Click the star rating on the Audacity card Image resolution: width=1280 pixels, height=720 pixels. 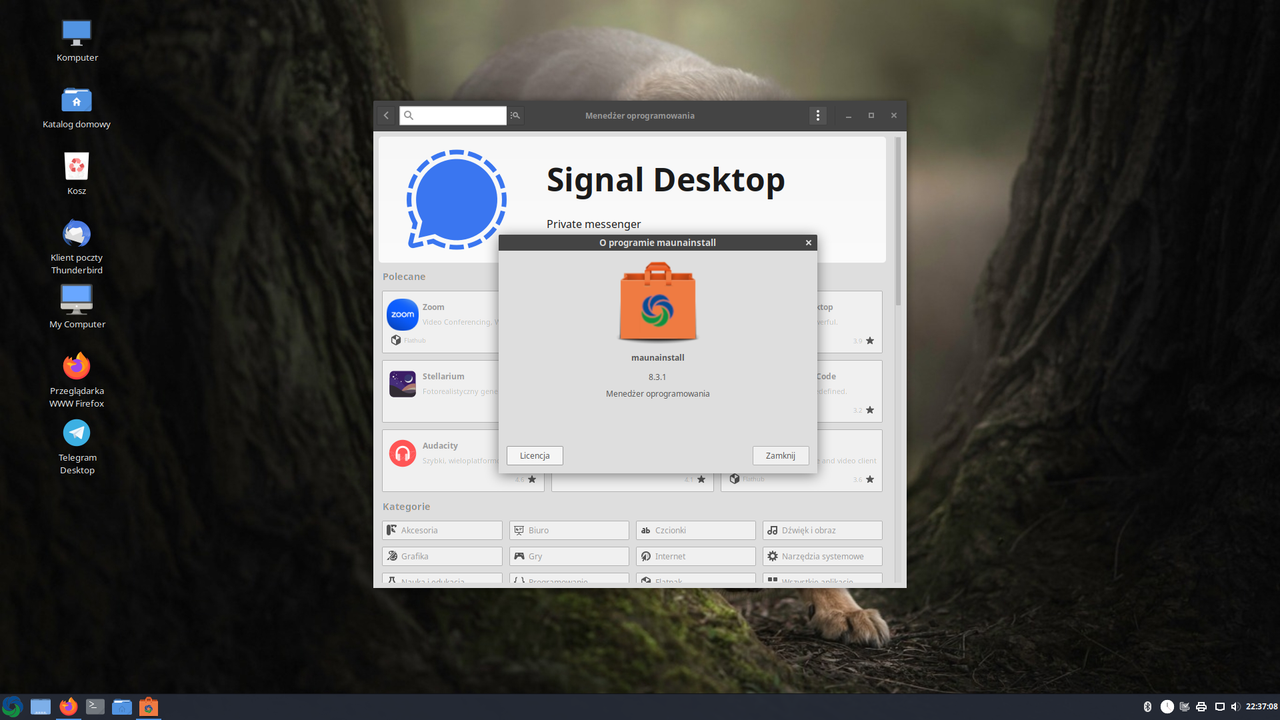click(x=531, y=480)
